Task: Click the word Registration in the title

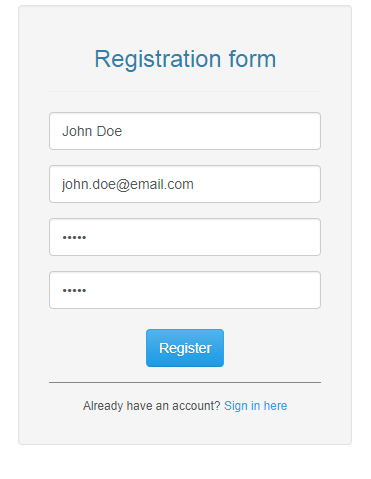Action: [157, 60]
